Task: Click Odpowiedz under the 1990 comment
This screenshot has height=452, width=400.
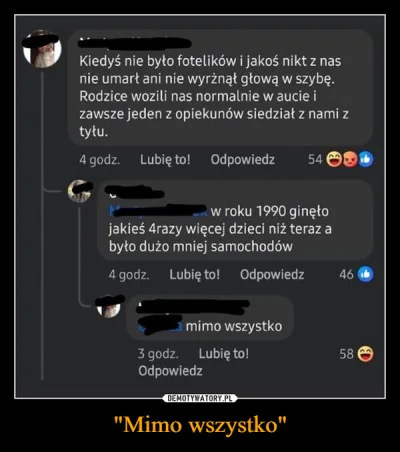Action: pyautogui.click(x=272, y=275)
